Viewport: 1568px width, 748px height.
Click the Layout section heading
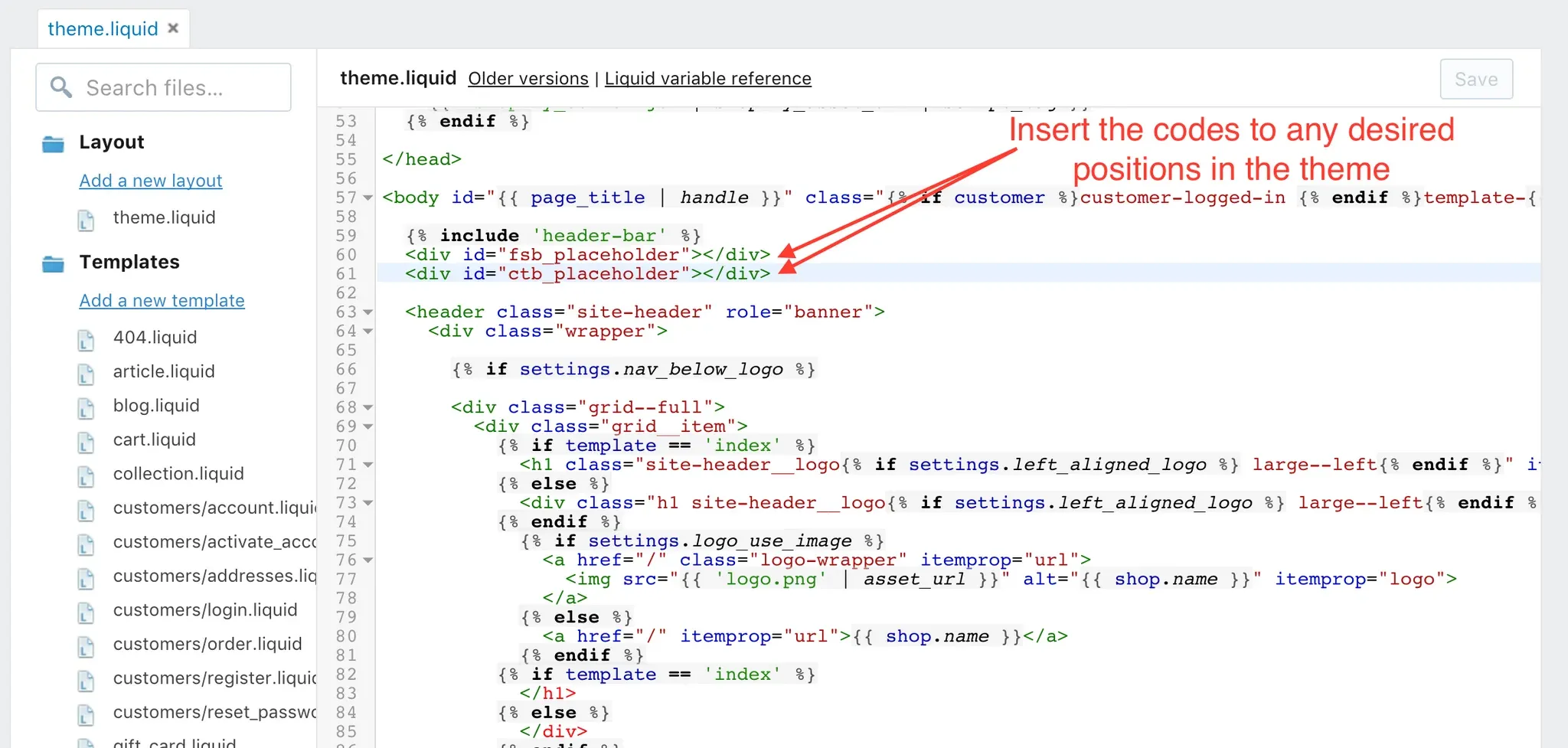(112, 142)
